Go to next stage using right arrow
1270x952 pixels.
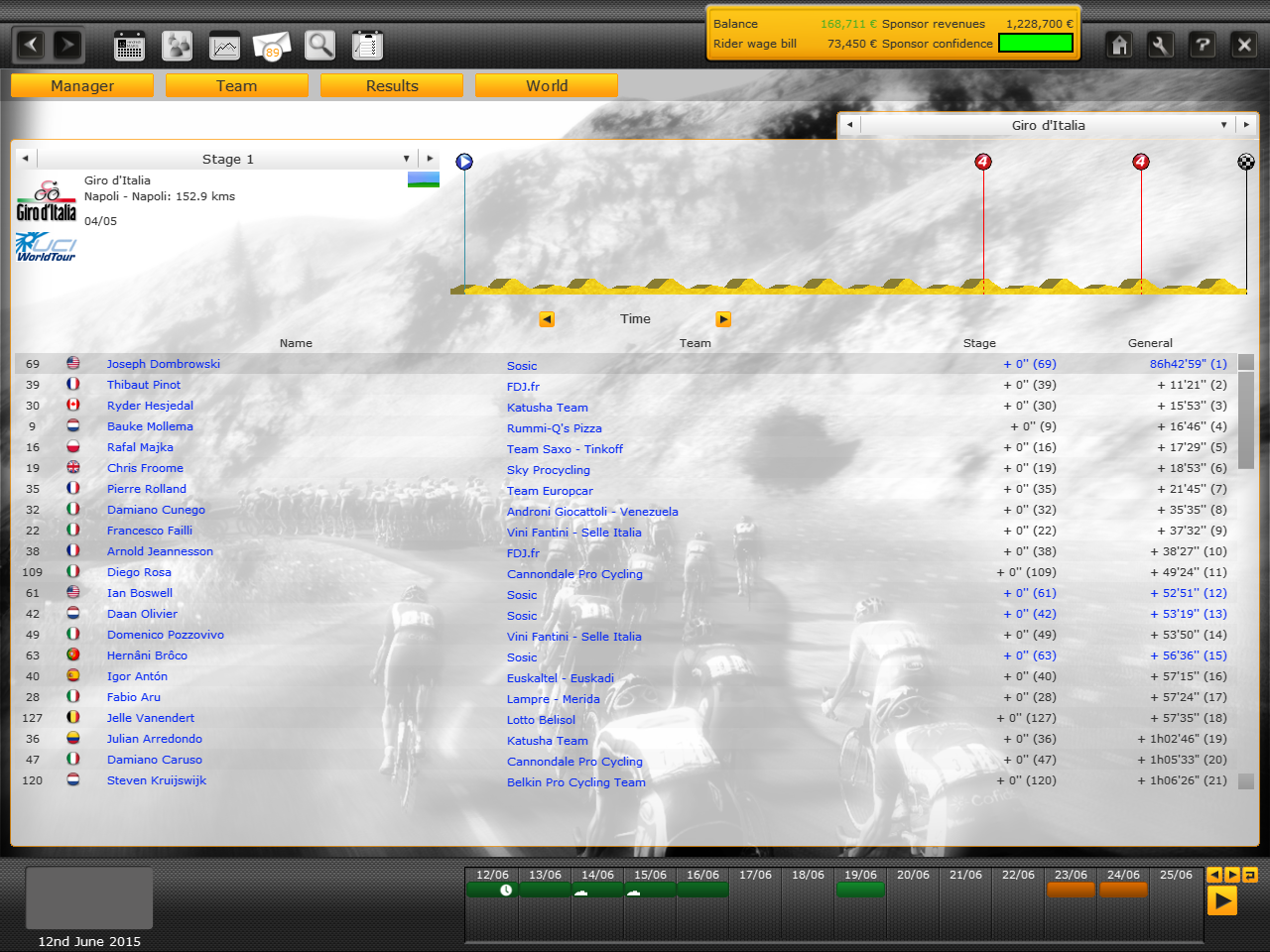tap(430, 159)
